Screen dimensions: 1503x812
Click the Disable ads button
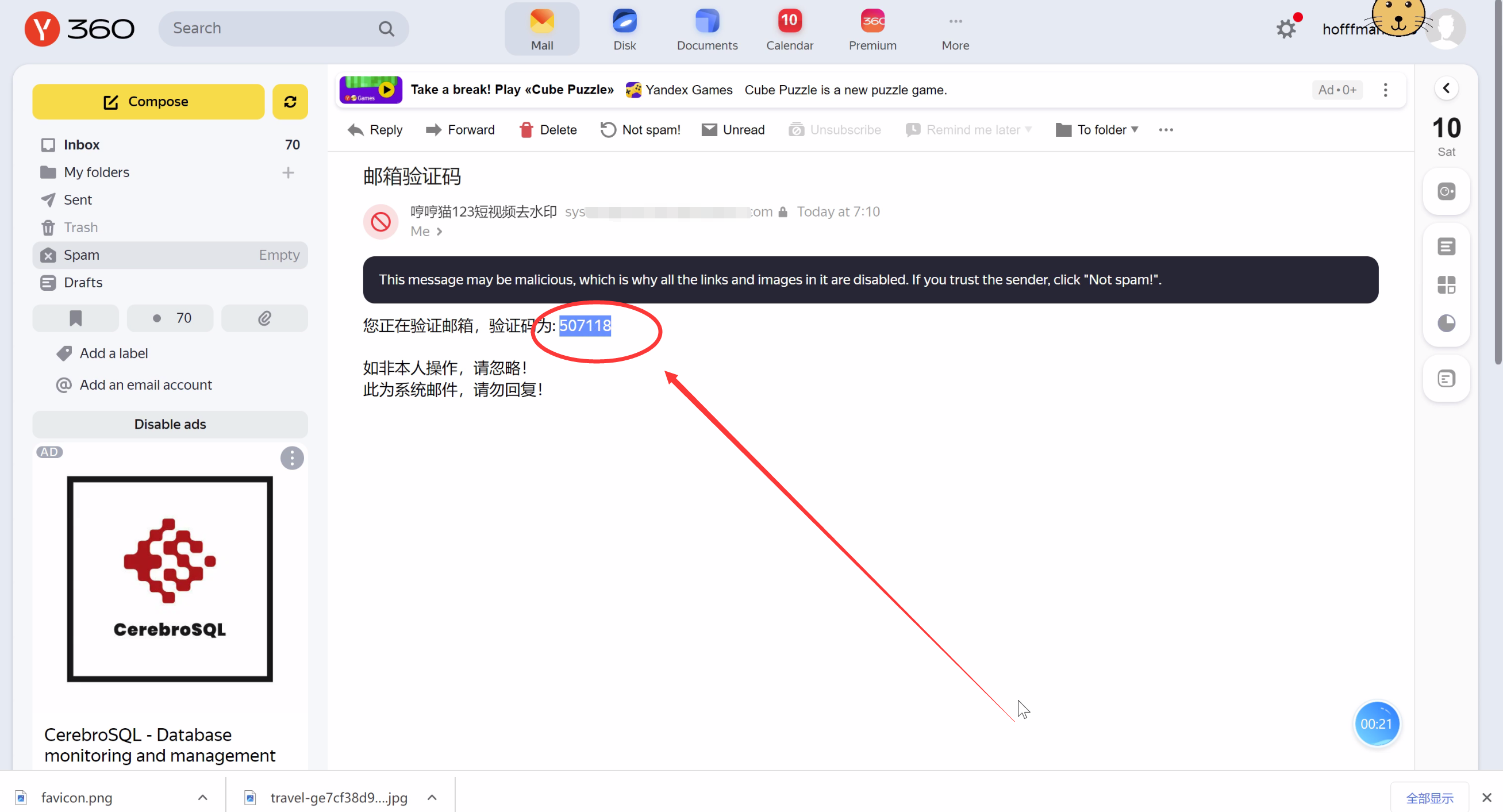[x=170, y=424]
